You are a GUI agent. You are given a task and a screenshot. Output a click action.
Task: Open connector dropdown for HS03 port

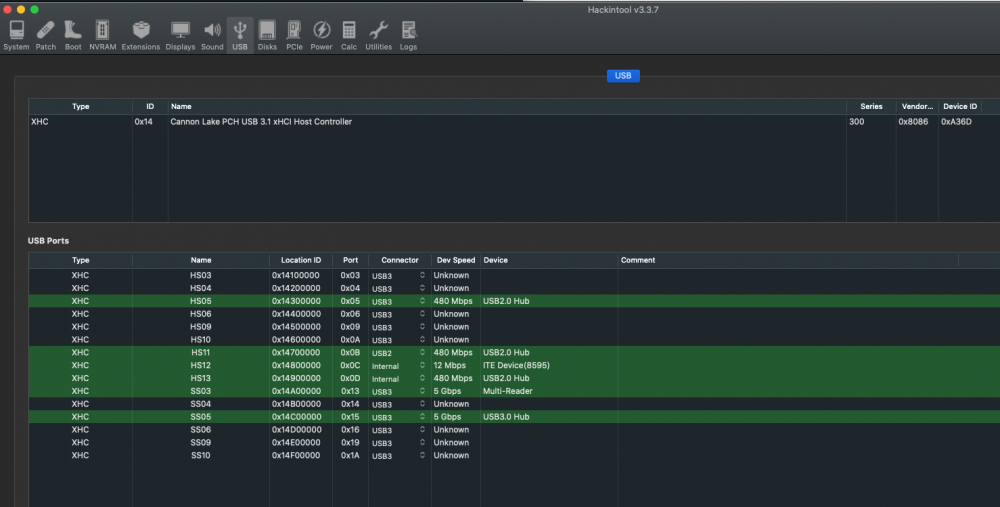point(398,276)
